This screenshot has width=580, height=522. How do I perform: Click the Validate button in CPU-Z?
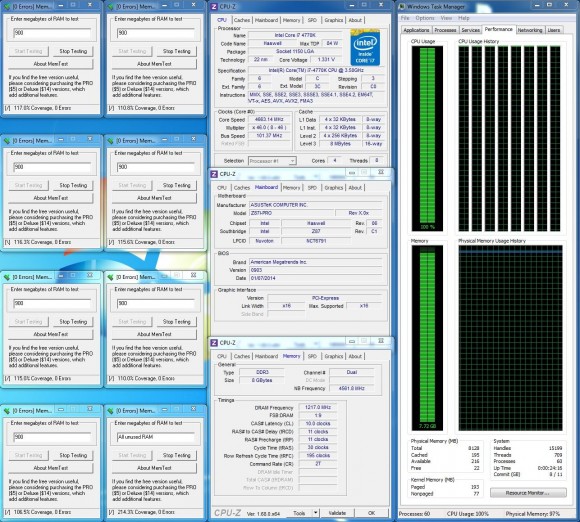337,513
